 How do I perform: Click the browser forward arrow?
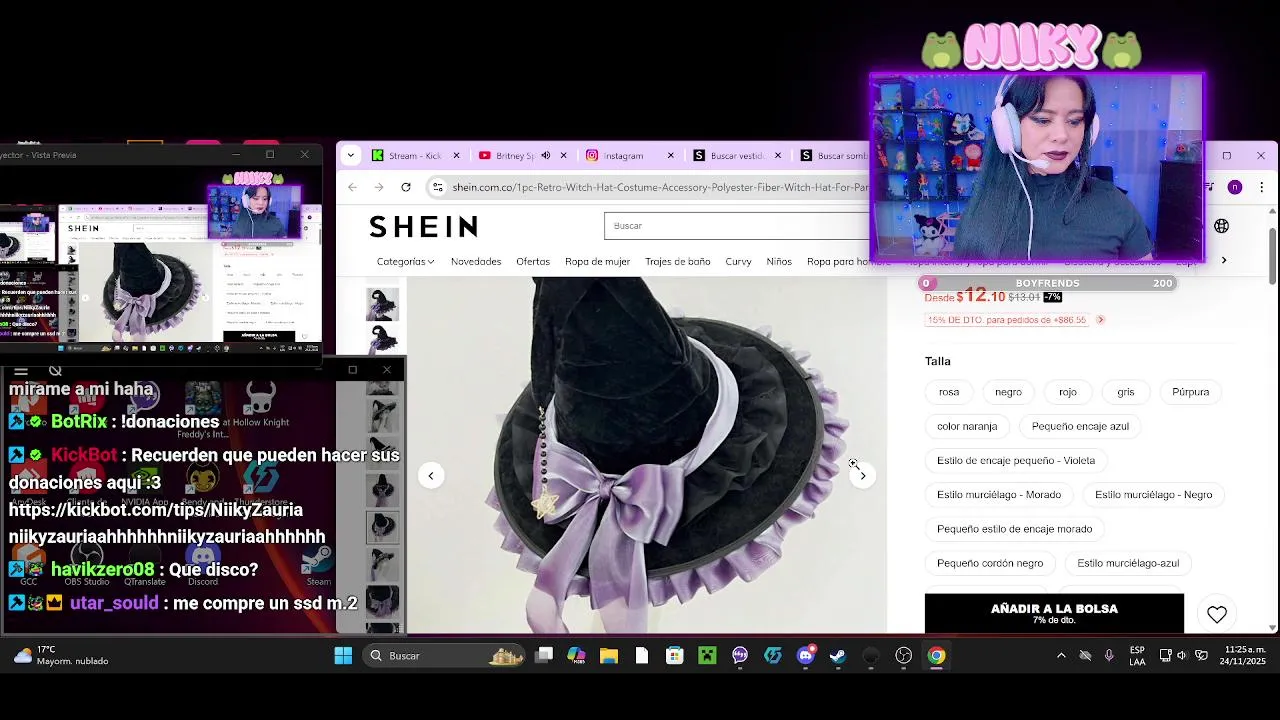pos(378,187)
